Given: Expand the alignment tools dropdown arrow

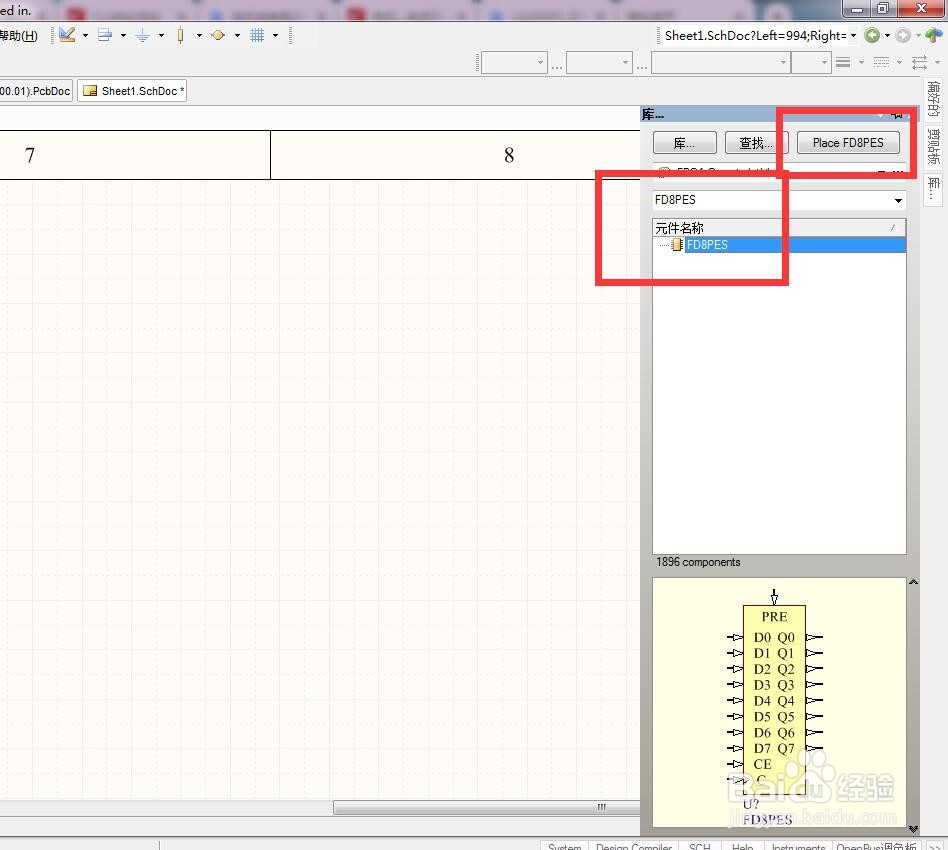Looking at the screenshot, I should point(123,36).
